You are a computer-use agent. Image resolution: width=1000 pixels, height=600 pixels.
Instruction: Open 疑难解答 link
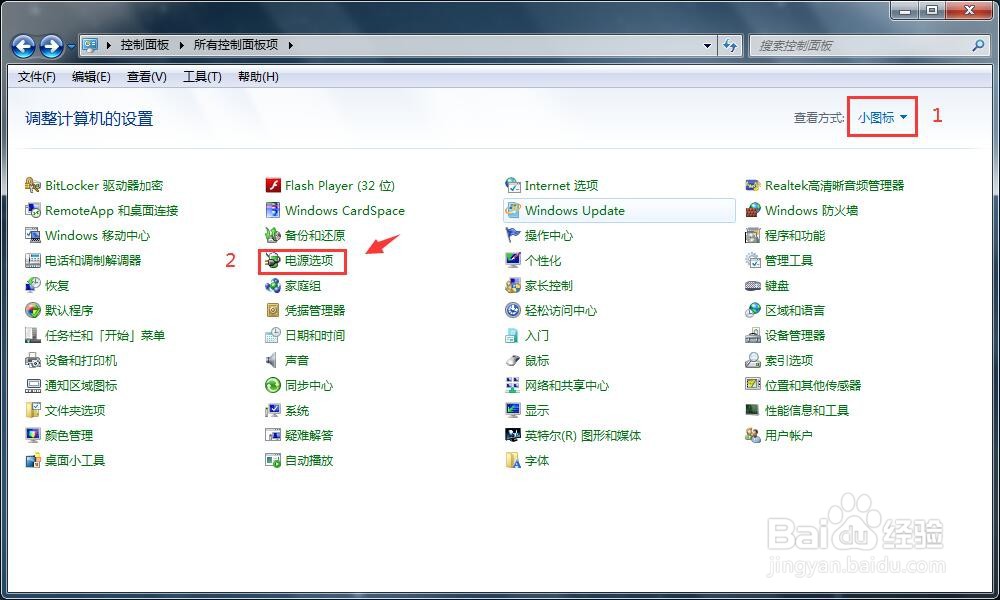[x=309, y=435]
